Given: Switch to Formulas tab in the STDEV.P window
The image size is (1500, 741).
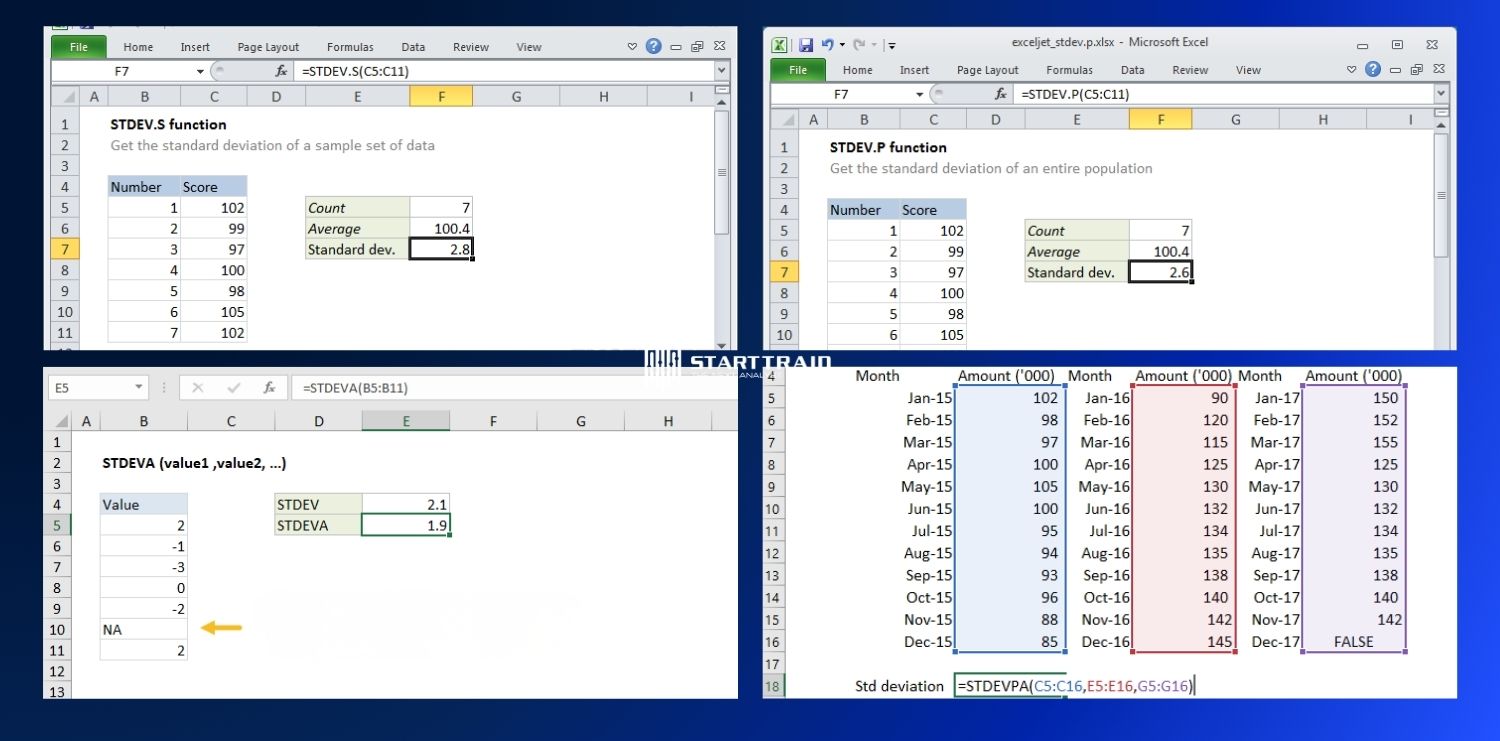Looking at the screenshot, I should pos(1069,70).
